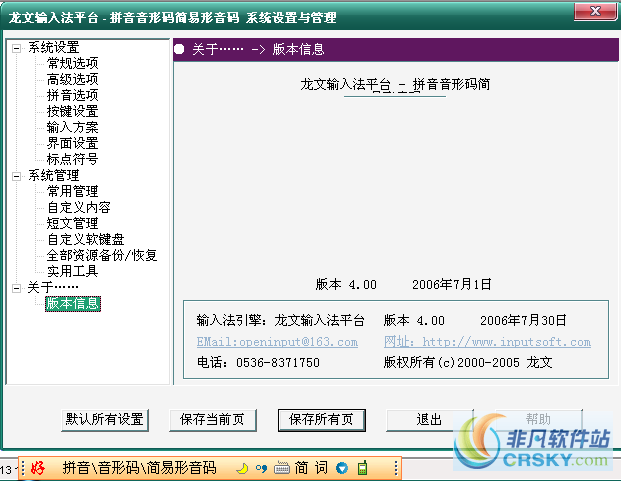Click the engine date 2006年7月30日

(523, 320)
